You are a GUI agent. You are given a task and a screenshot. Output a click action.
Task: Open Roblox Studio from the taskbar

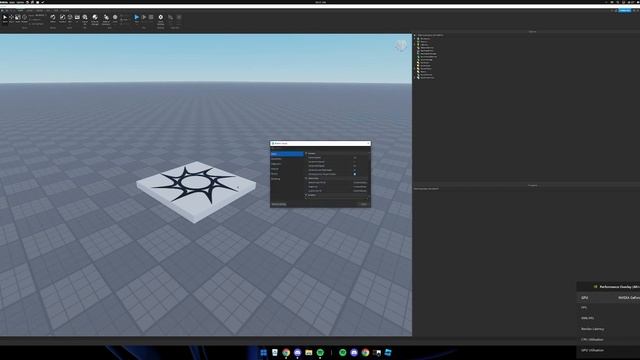(x=388, y=352)
